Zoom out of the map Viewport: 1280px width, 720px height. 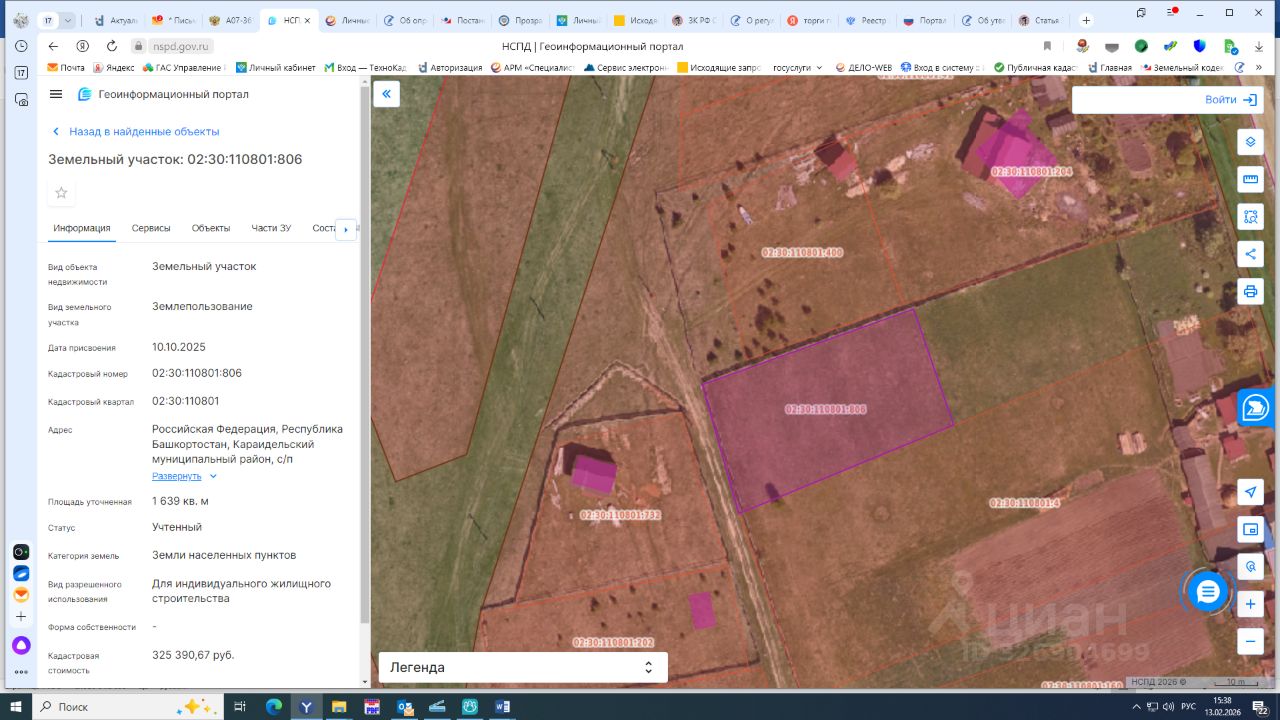[x=1249, y=641]
